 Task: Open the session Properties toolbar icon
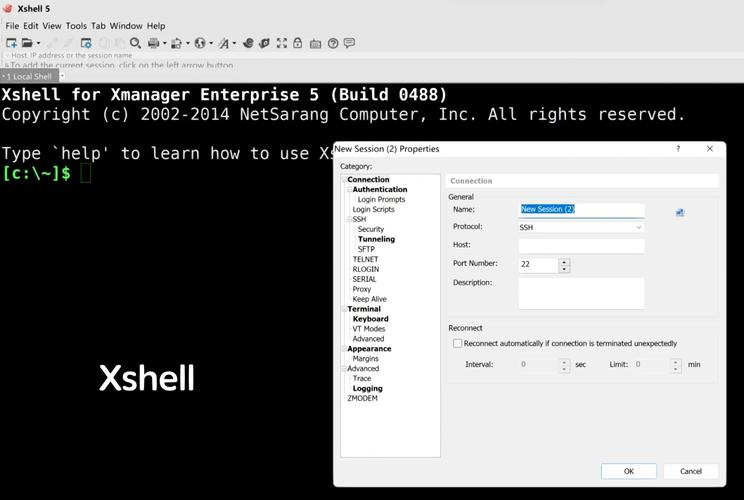[86, 43]
